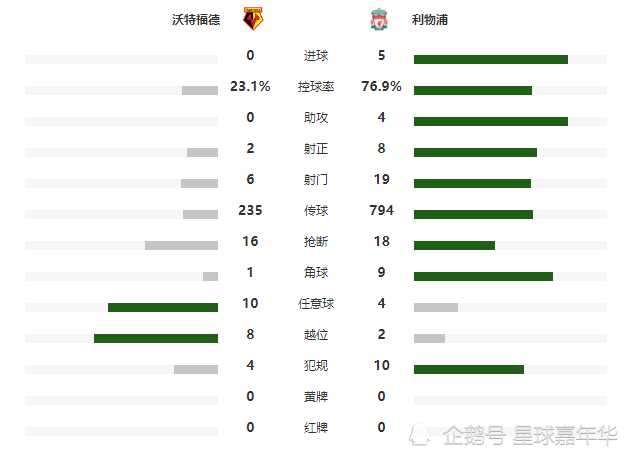Click Watford's green 越位 offside bar
The height and width of the screenshot is (457, 632).
click(x=156, y=339)
